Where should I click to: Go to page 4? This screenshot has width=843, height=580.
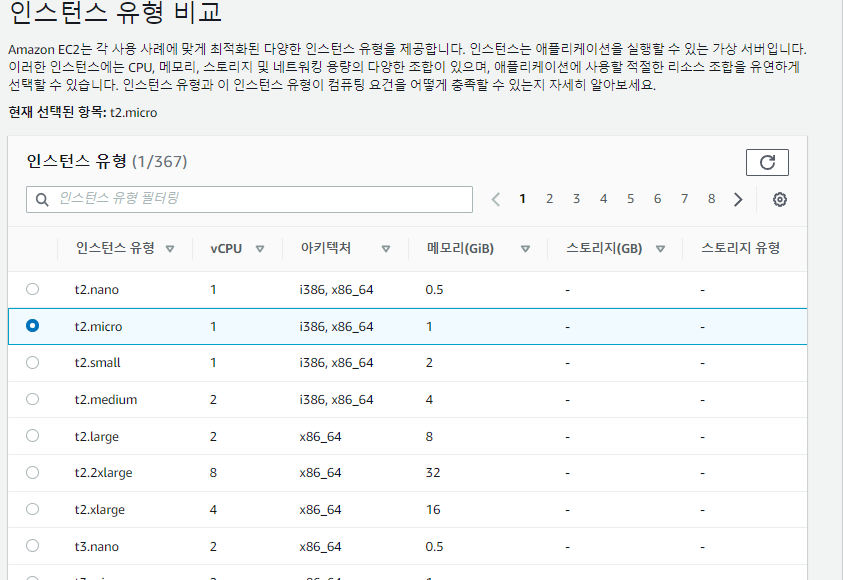point(603,199)
